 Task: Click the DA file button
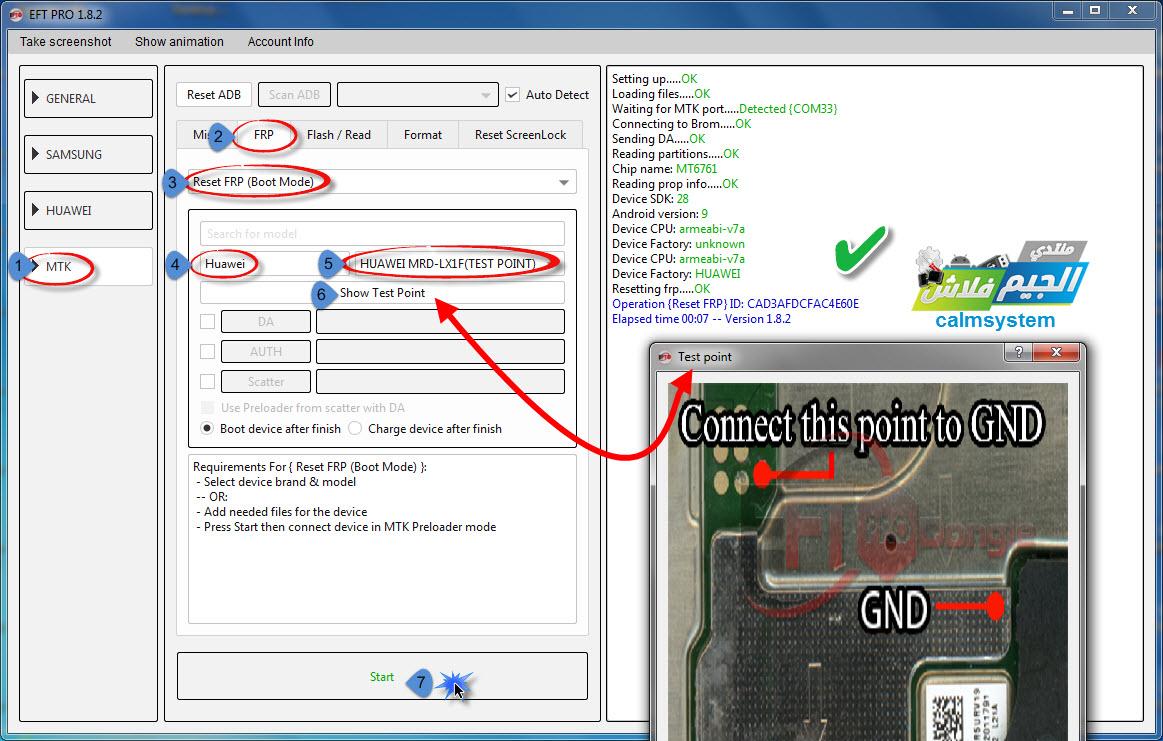pos(266,321)
